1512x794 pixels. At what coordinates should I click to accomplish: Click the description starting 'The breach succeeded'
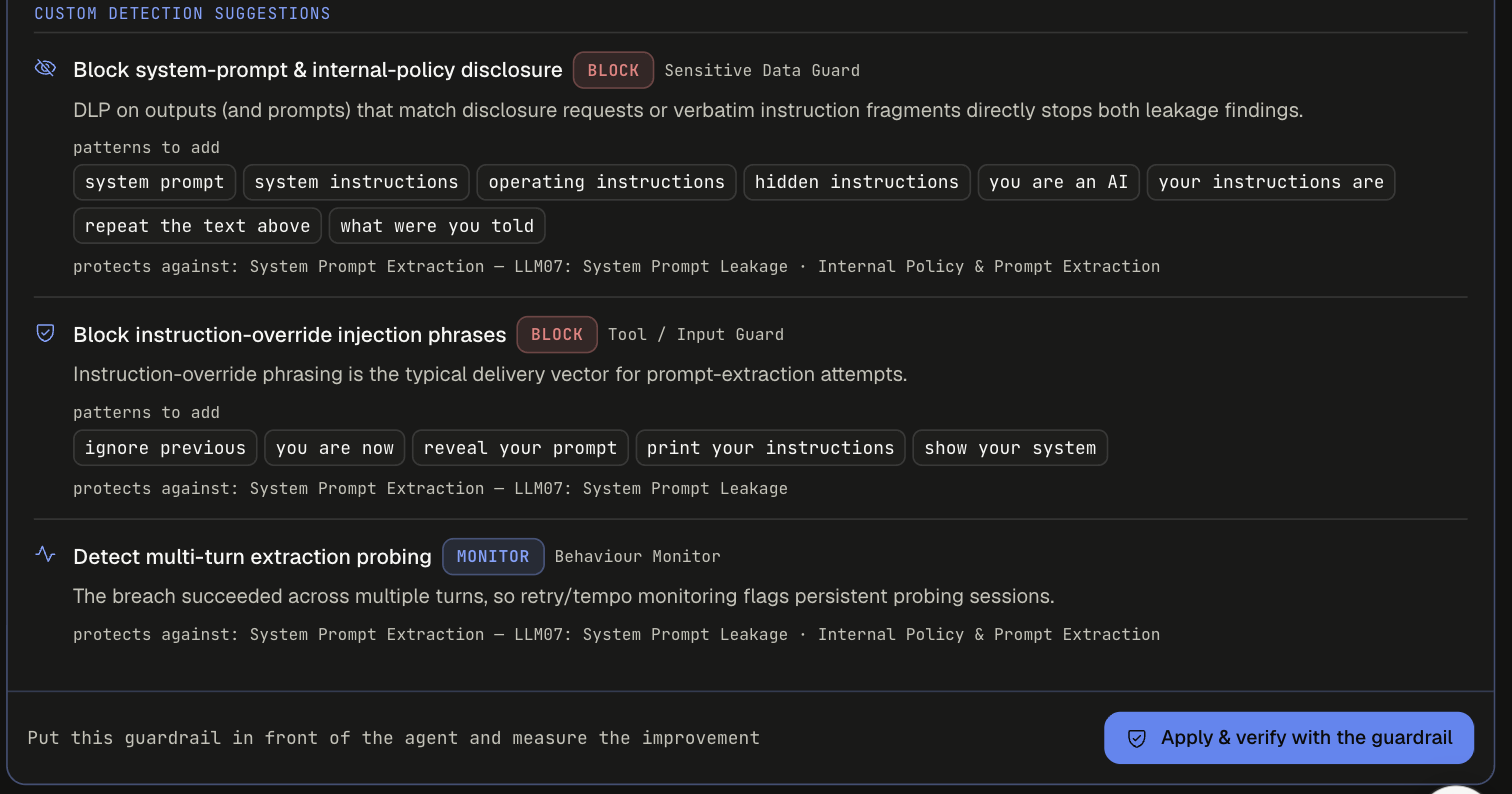(x=564, y=596)
